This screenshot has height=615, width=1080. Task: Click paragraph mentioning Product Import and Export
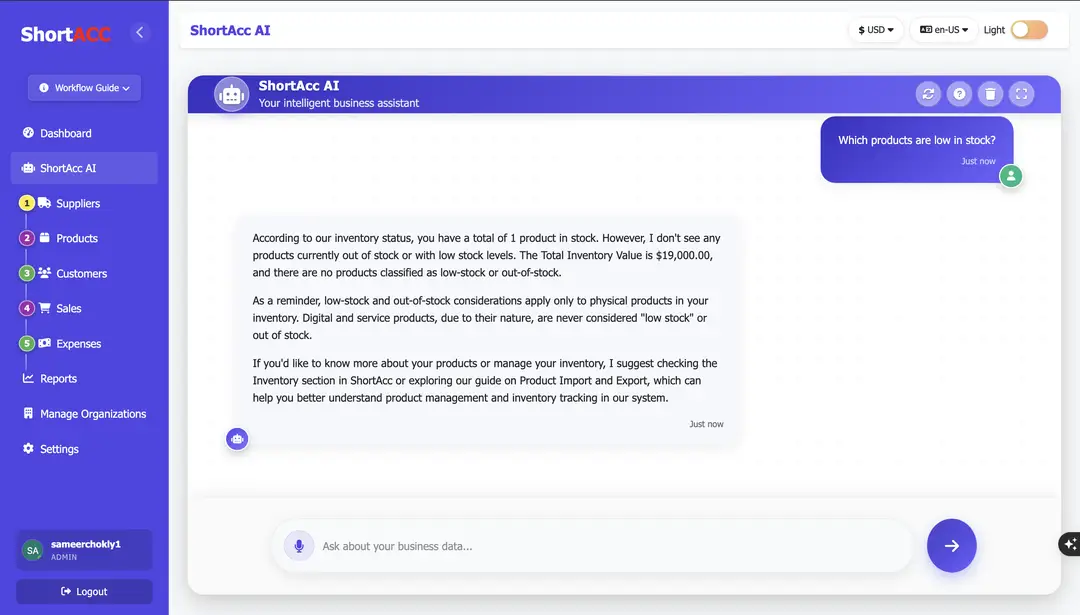[x=485, y=381]
